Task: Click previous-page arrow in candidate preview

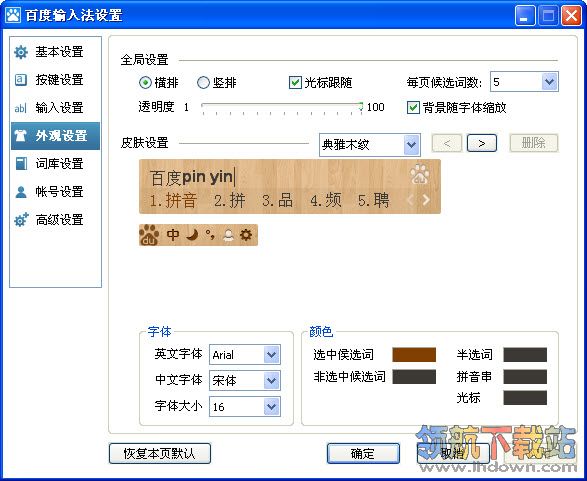Action: click(x=410, y=200)
